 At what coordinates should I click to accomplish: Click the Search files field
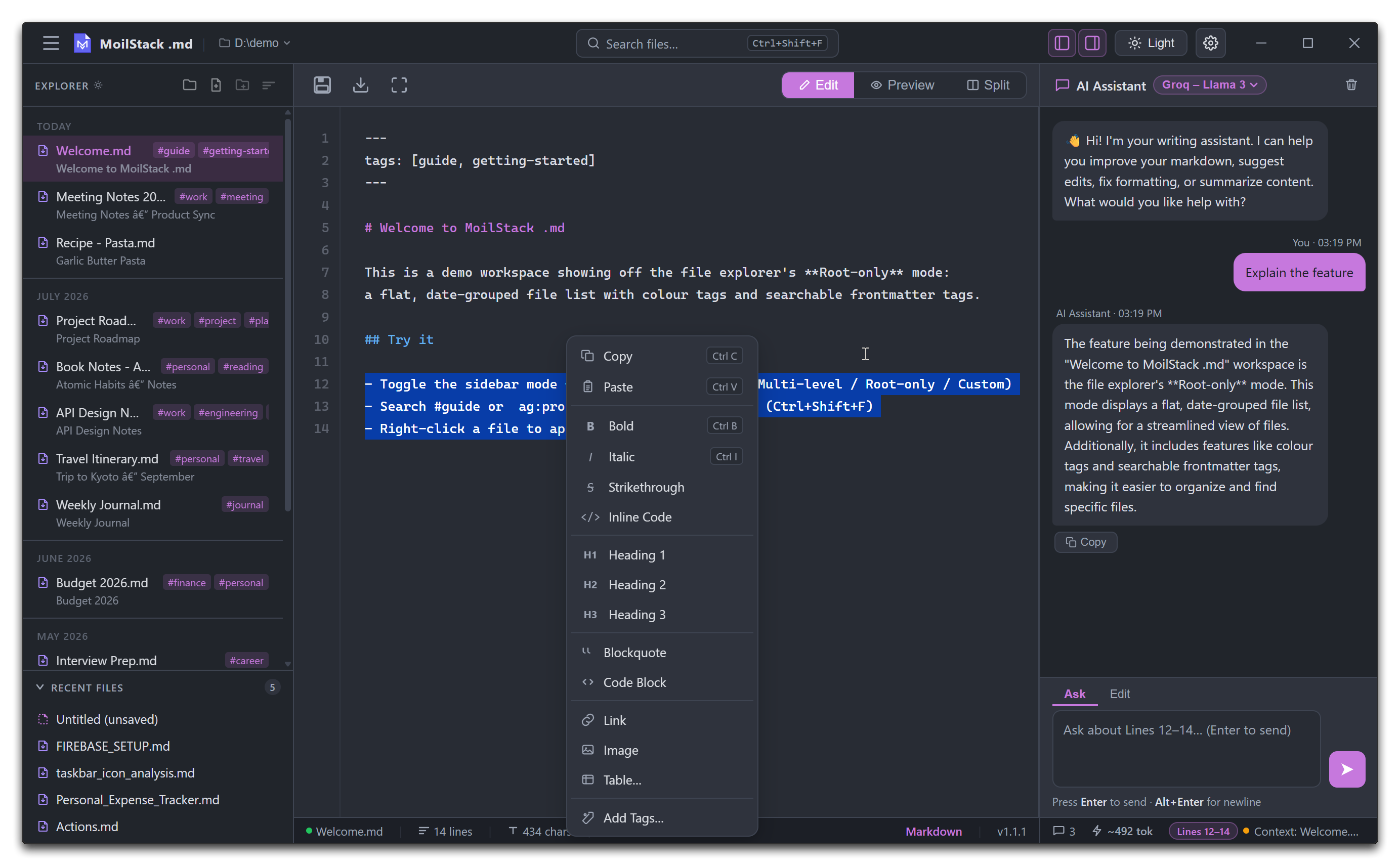click(x=707, y=44)
